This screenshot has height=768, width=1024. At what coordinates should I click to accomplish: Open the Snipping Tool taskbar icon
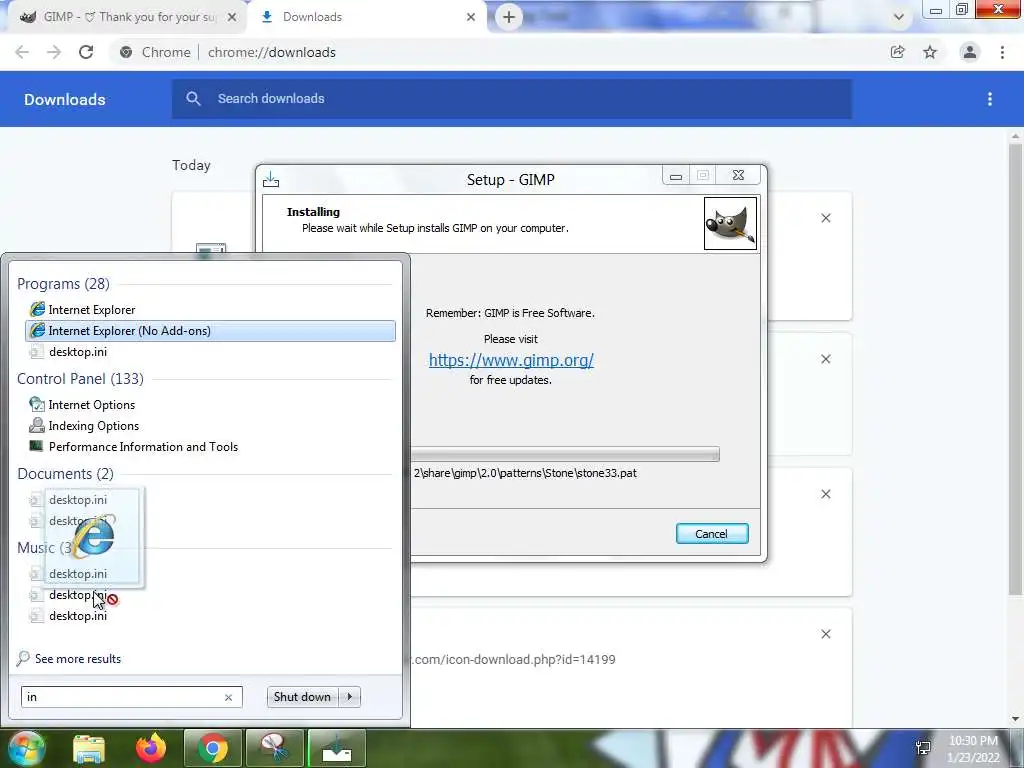(x=275, y=748)
